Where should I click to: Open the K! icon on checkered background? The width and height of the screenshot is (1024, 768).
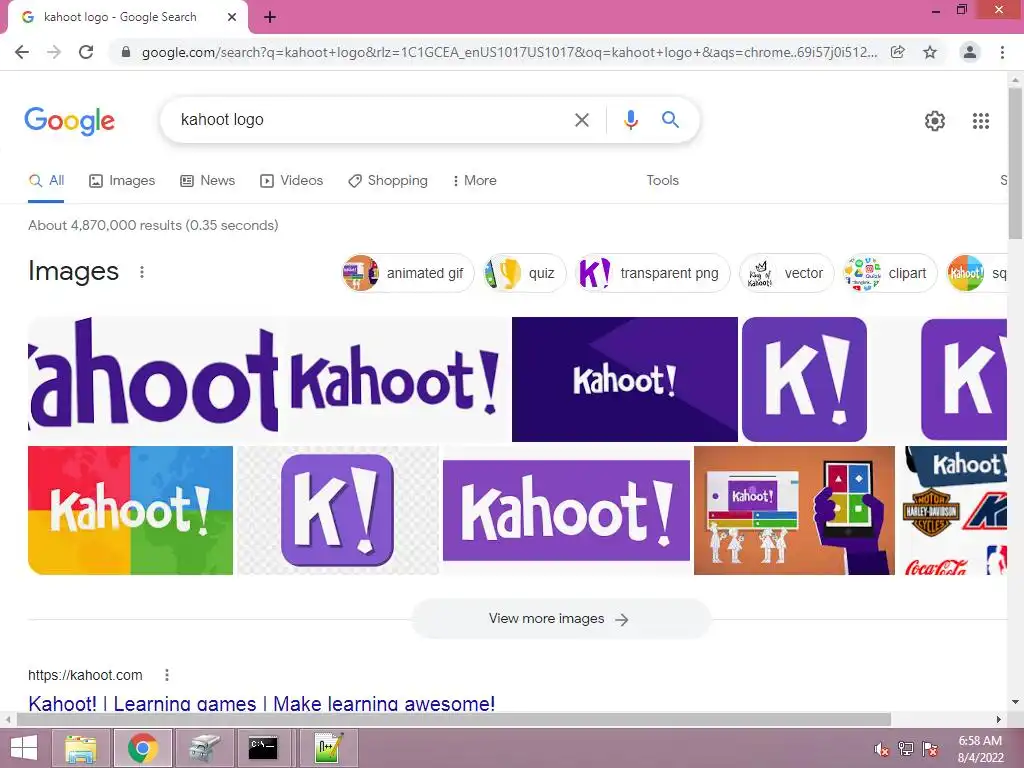tap(338, 510)
